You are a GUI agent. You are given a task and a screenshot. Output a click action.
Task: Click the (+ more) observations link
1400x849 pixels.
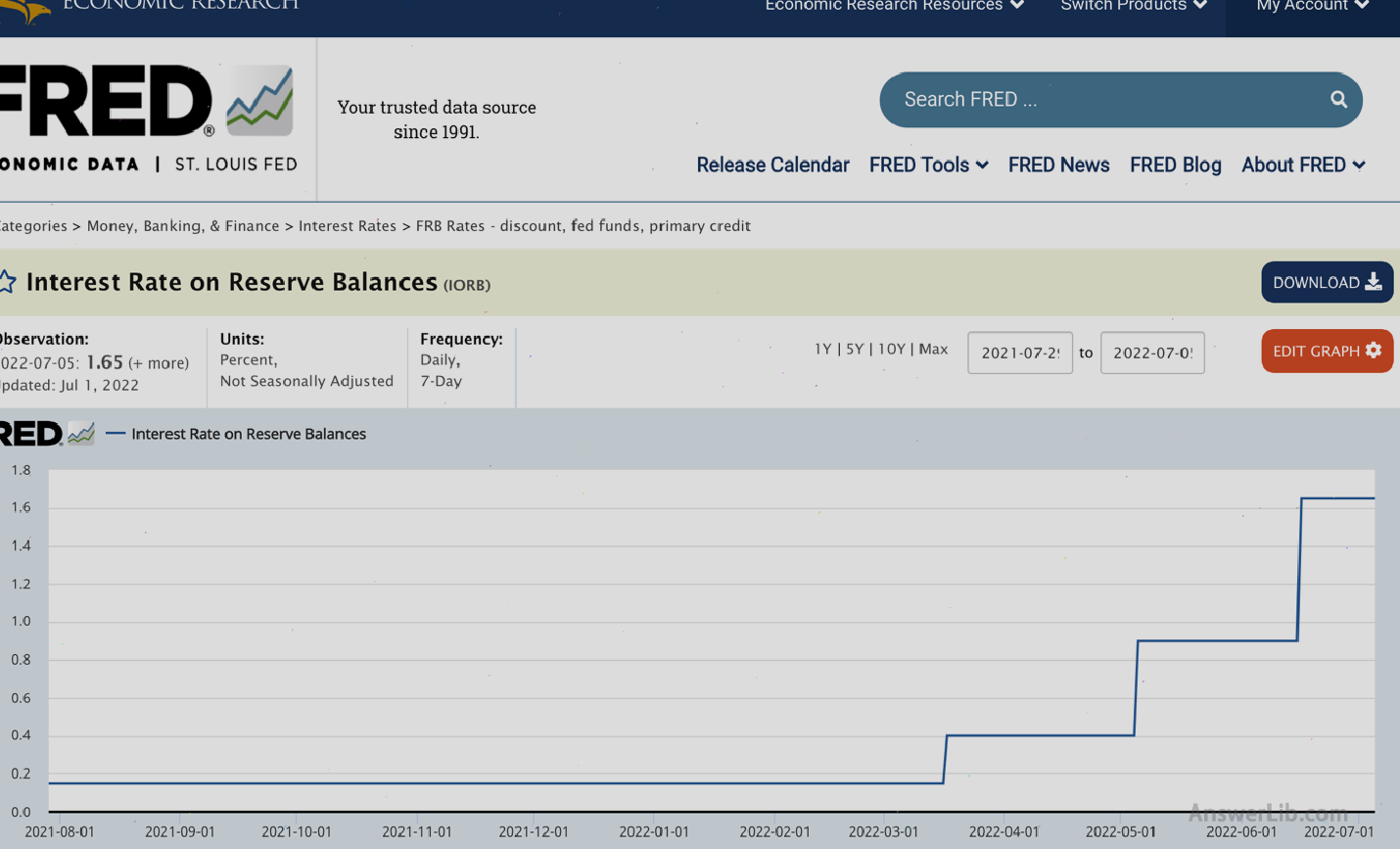coord(159,363)
